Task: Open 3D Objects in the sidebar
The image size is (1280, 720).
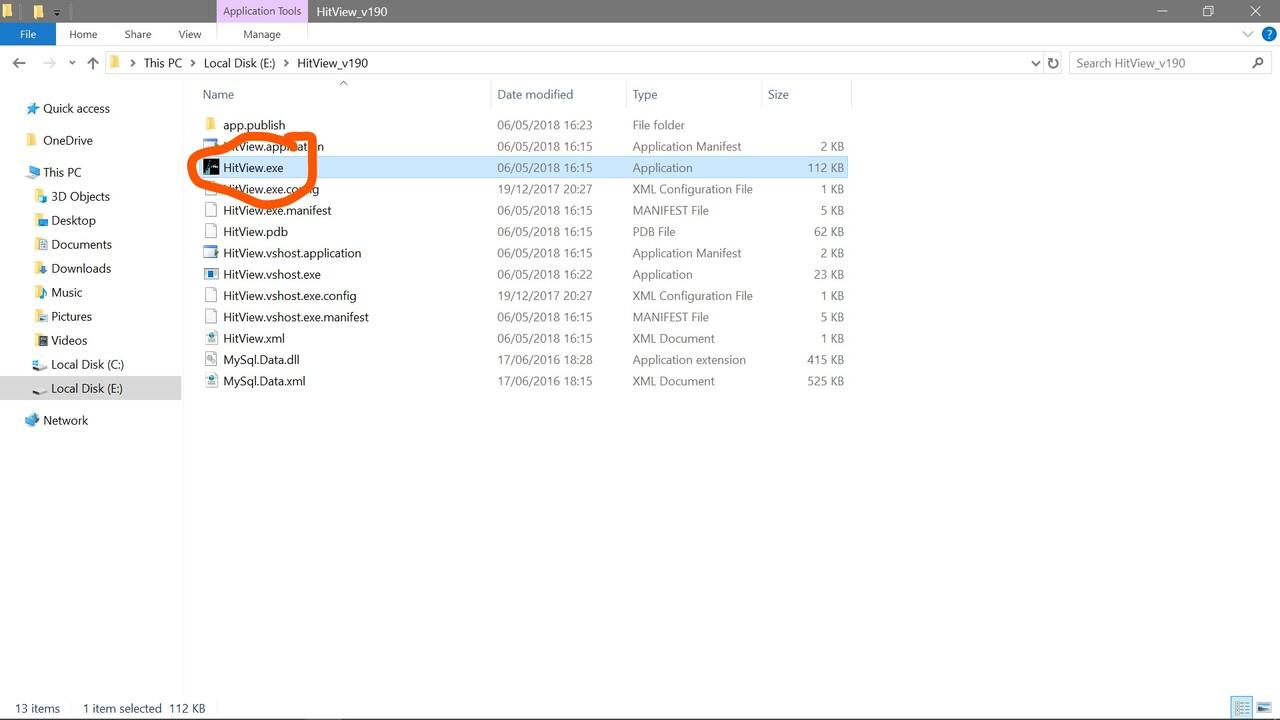Action: pyautogui.click(x=80, y=197)
